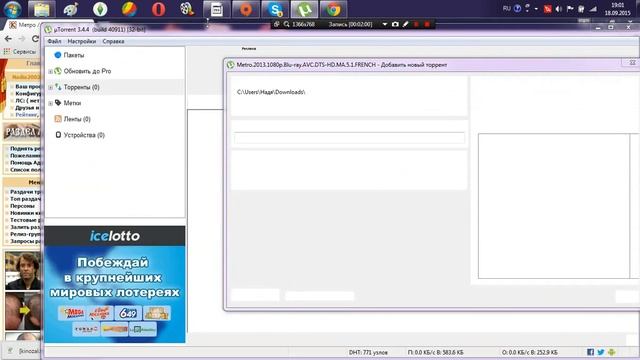640x360 pixels.
Task: Go back in the Chrome window
Action: point(8,38)
